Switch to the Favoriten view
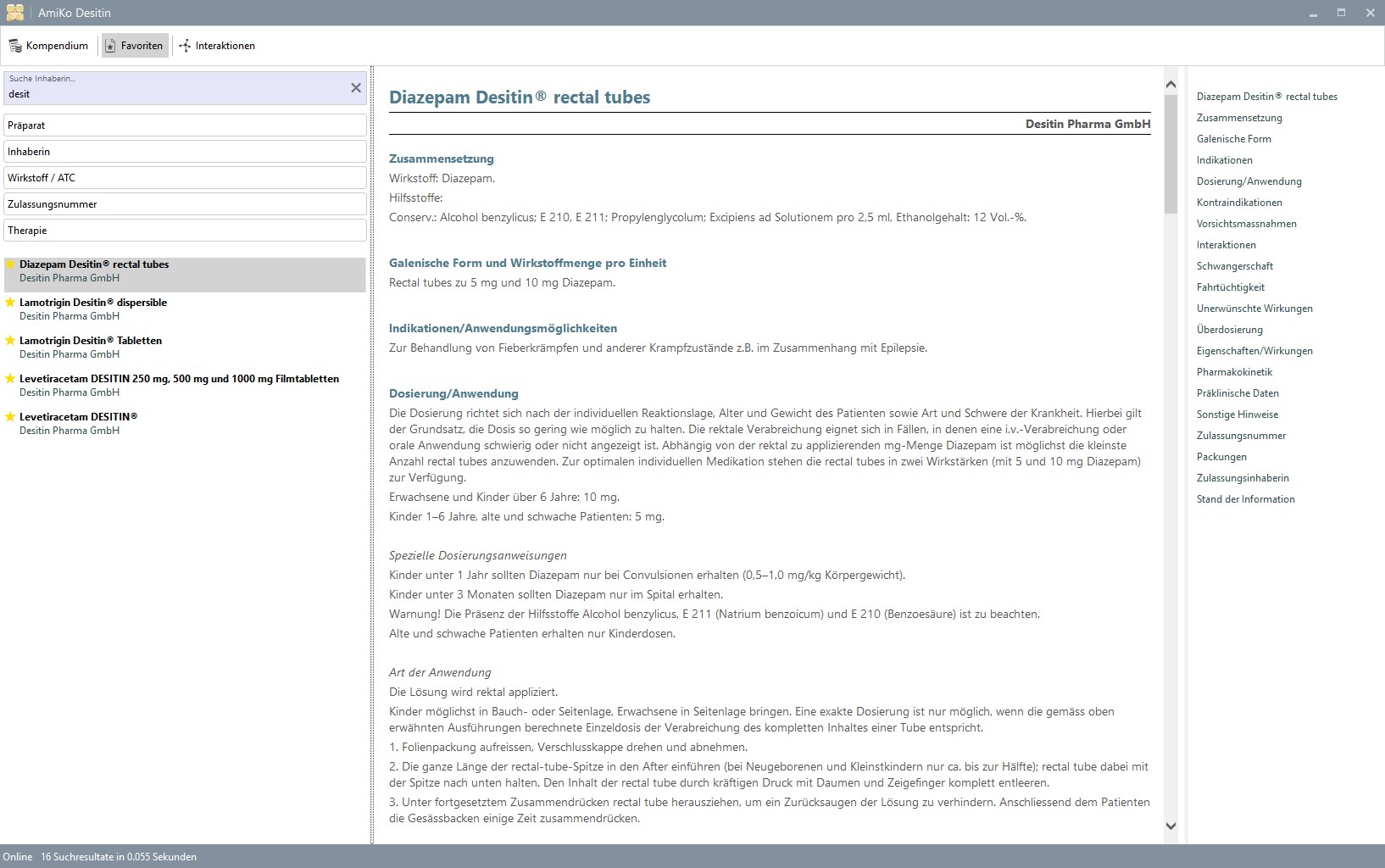The height and width of the screenshot is (868, 1385). (x=134, y=45)
